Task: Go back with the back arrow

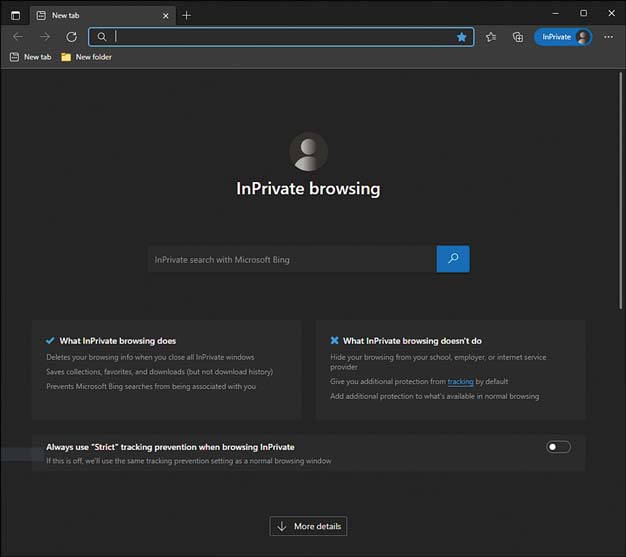Action: point(18,37)
